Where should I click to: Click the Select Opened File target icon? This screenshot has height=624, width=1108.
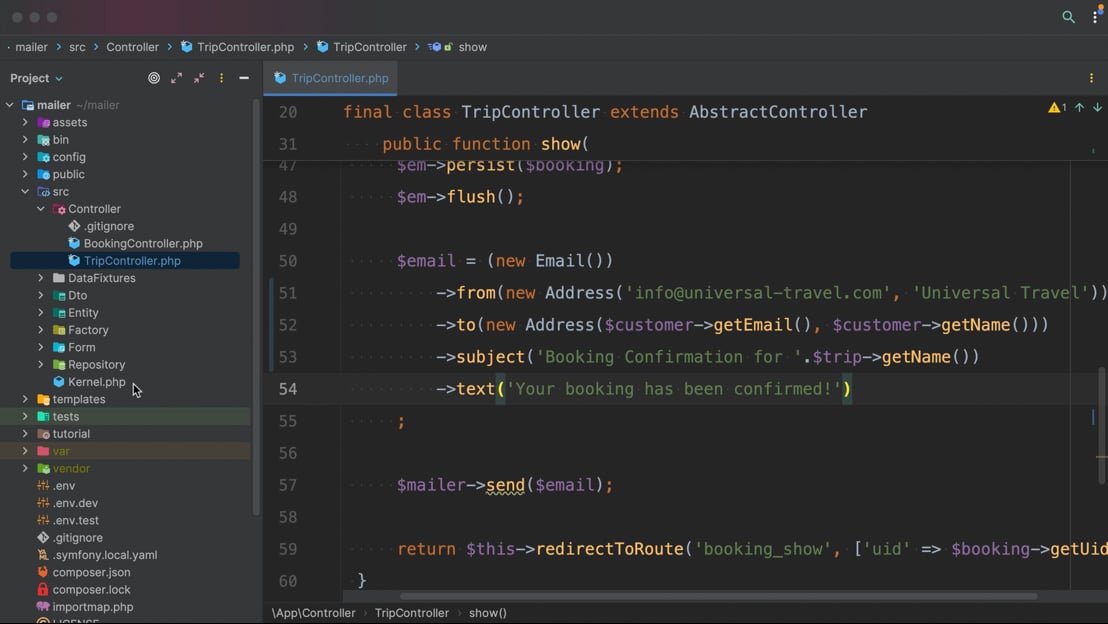coord(153,78)
